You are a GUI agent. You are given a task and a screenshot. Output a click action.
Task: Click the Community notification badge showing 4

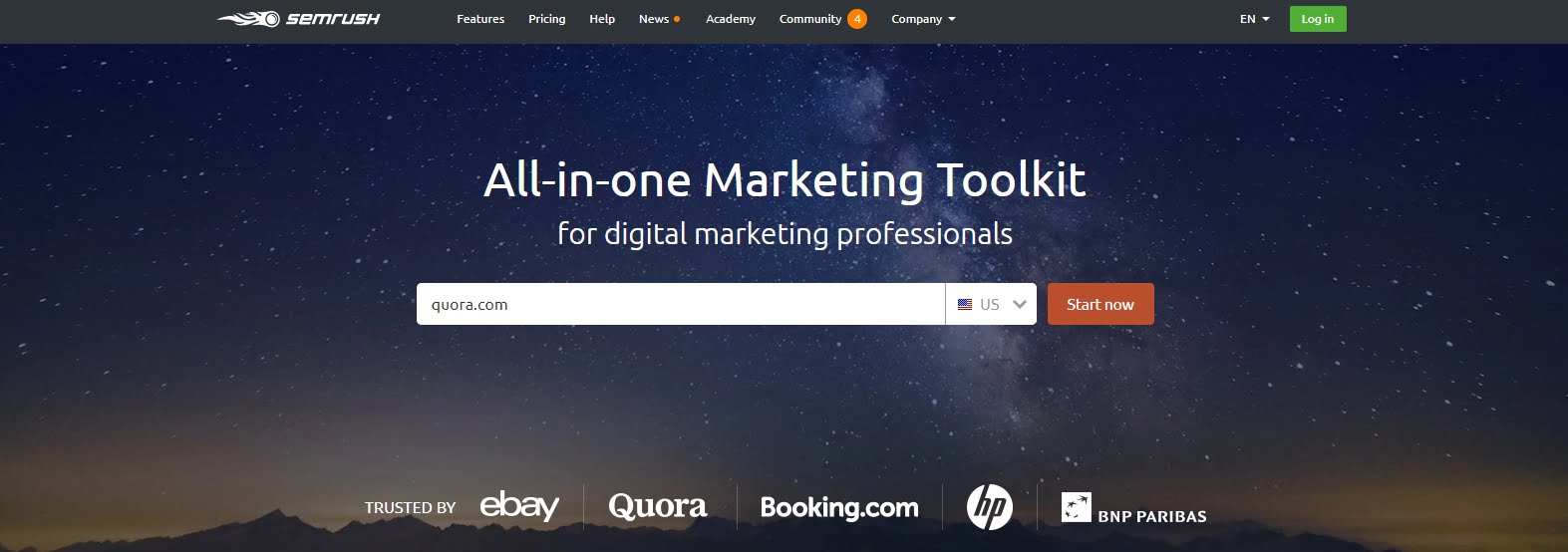(x=857, y=19)
